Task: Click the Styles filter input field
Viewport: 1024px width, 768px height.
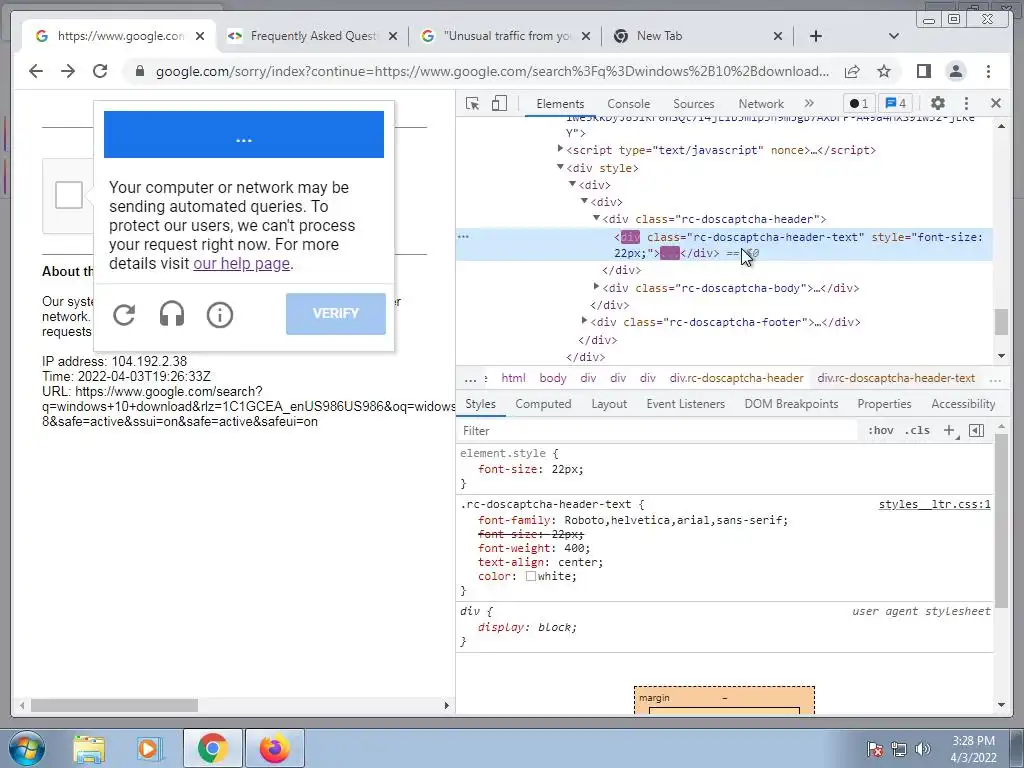Action: 656,430
